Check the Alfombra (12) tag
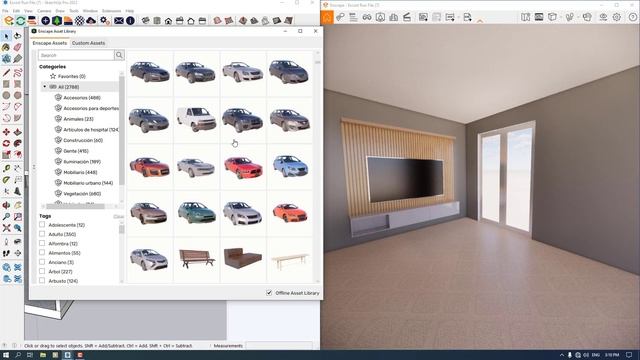The width and height of the screenshot is (640, 360). tap(42, 243)
